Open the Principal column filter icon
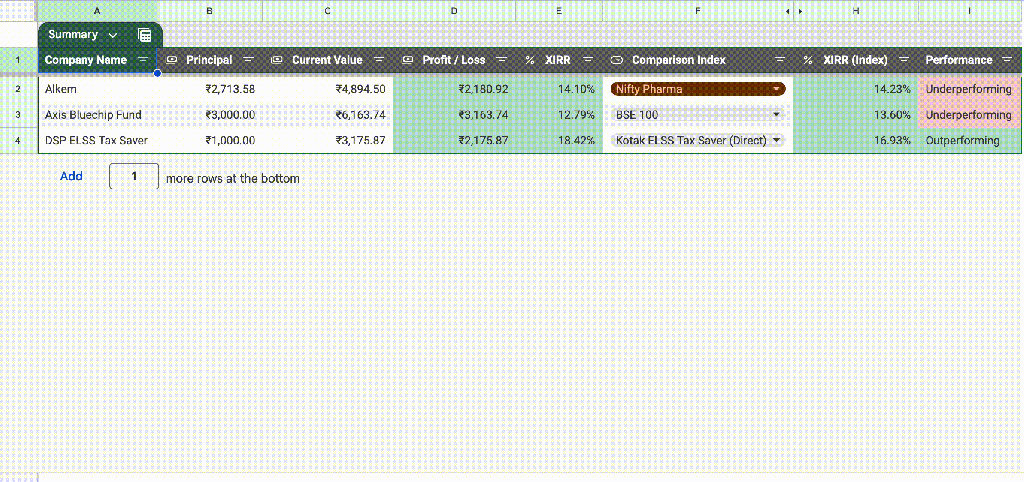Image resolution: width=1024 pixels, height=482 pixels. pyautogui.click(x=248, y=60)
